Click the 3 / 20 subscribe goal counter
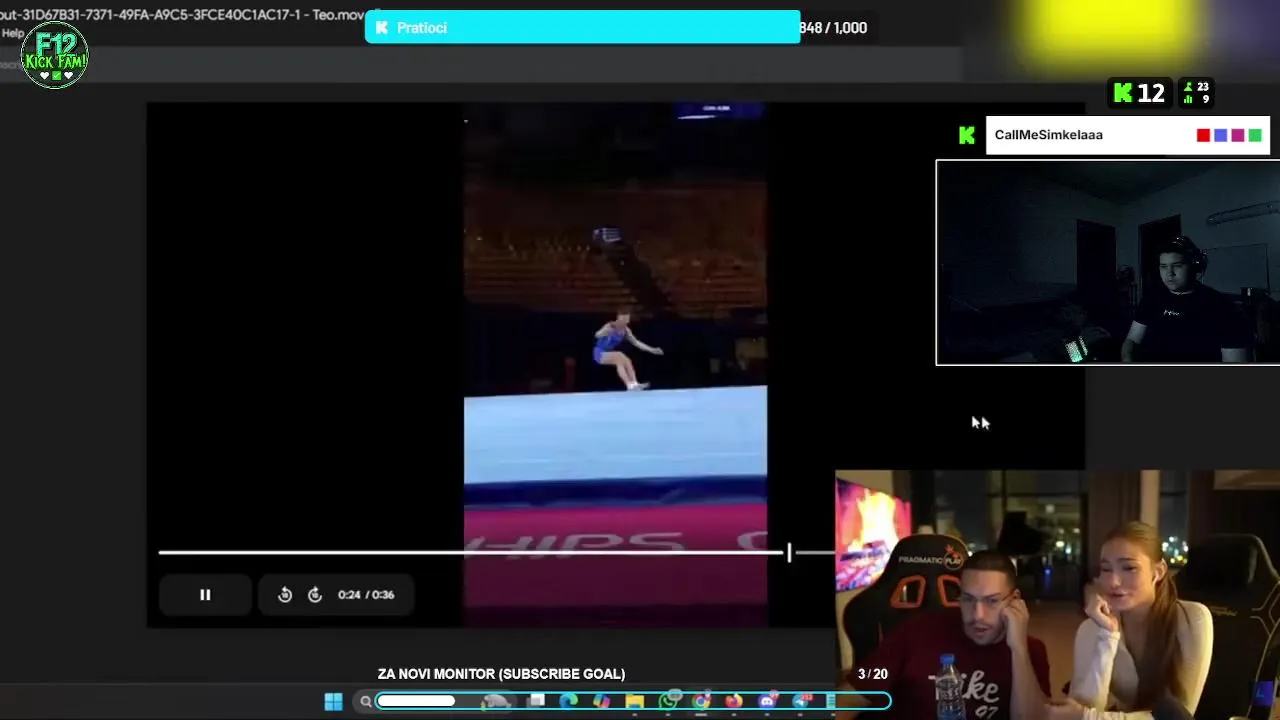This screenshot has width=1280, height=720. point(872,674)
